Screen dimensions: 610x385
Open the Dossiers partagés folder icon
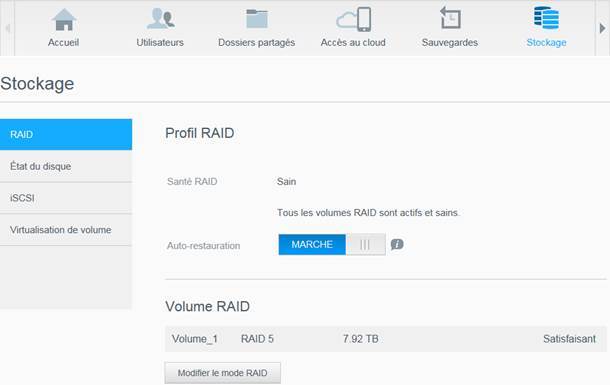[257, 19]
